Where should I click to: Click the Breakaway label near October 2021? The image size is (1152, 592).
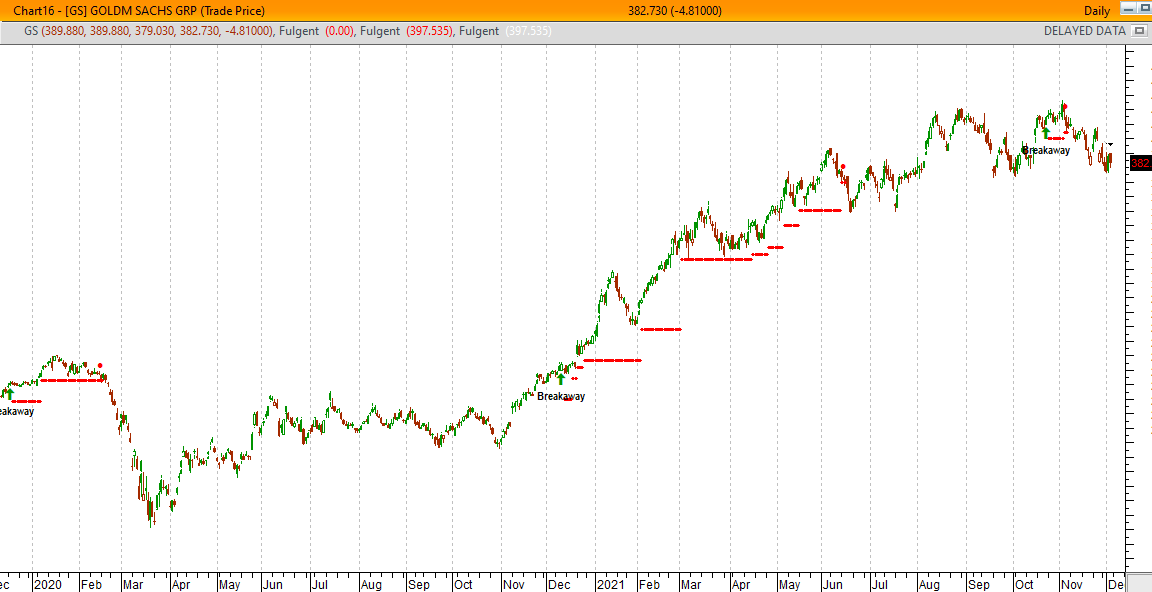click(1046, 150)
